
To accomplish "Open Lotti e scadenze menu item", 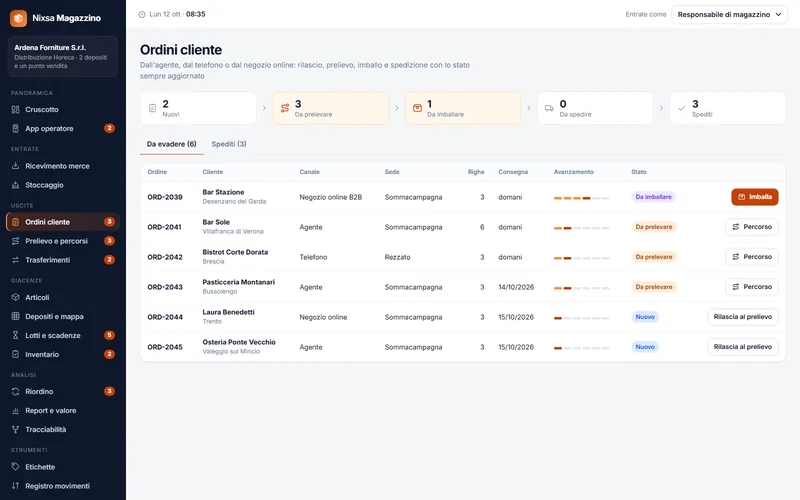I will tap(63, 335).
